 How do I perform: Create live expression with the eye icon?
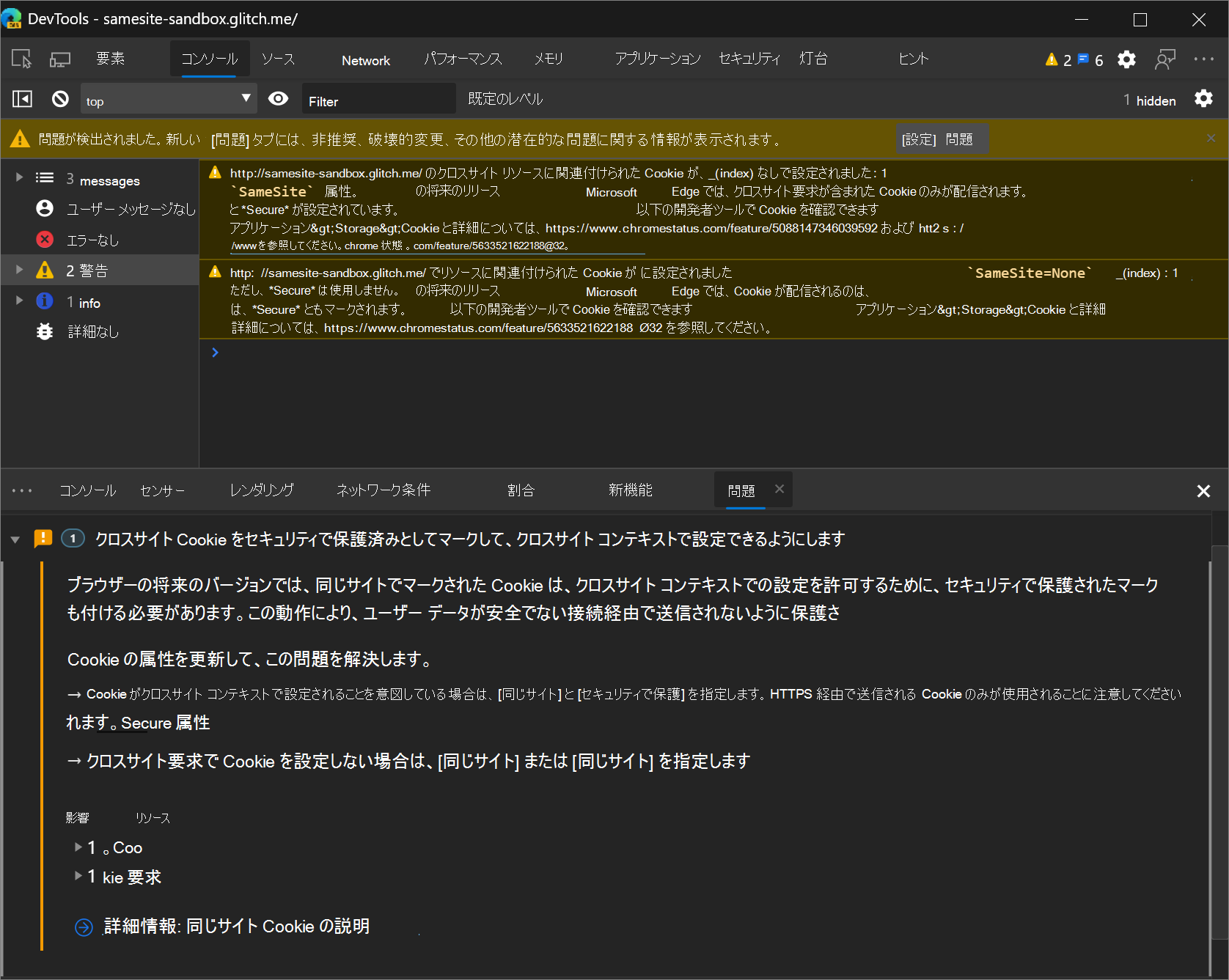278,98
